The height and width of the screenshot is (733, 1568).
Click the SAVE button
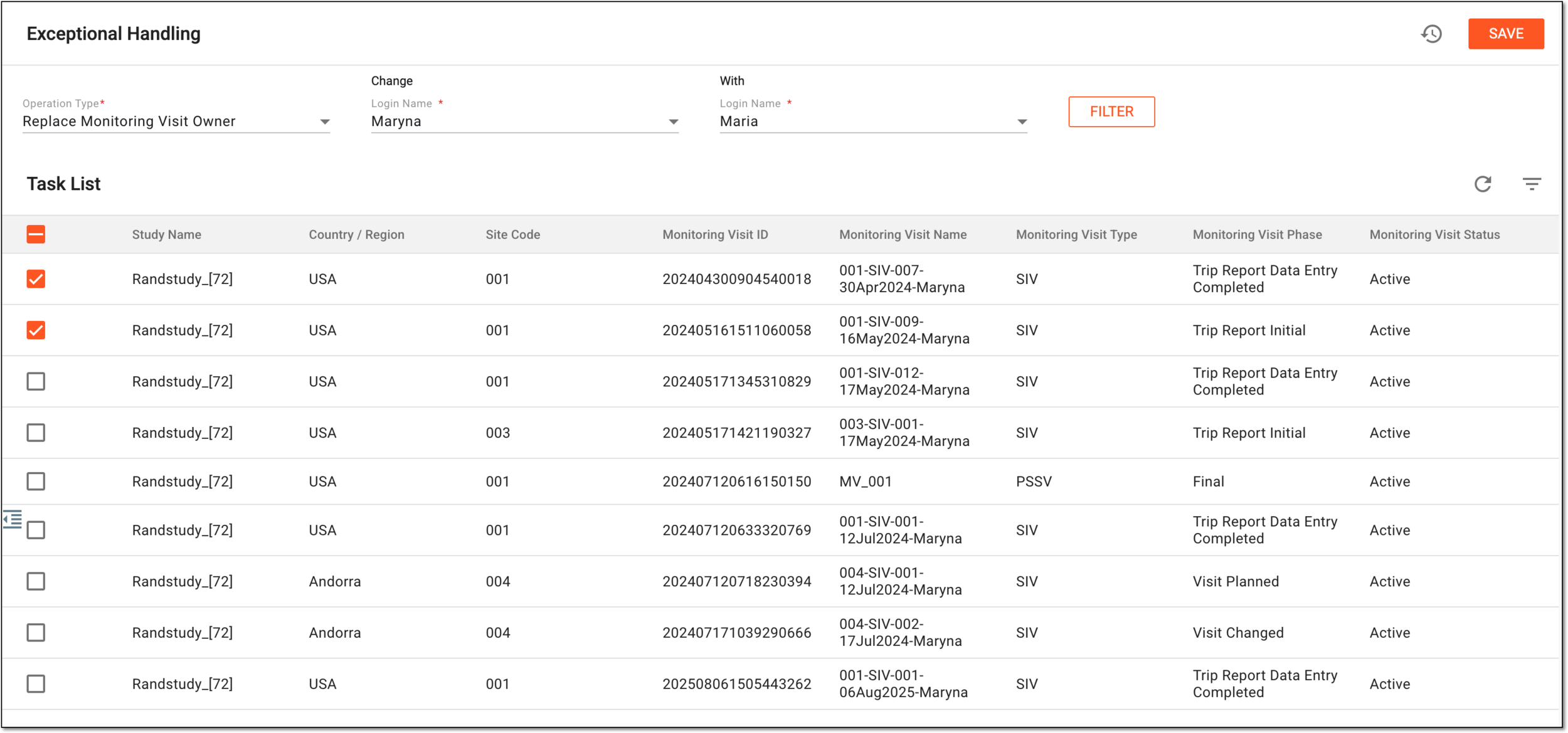tap(1506, 34)
